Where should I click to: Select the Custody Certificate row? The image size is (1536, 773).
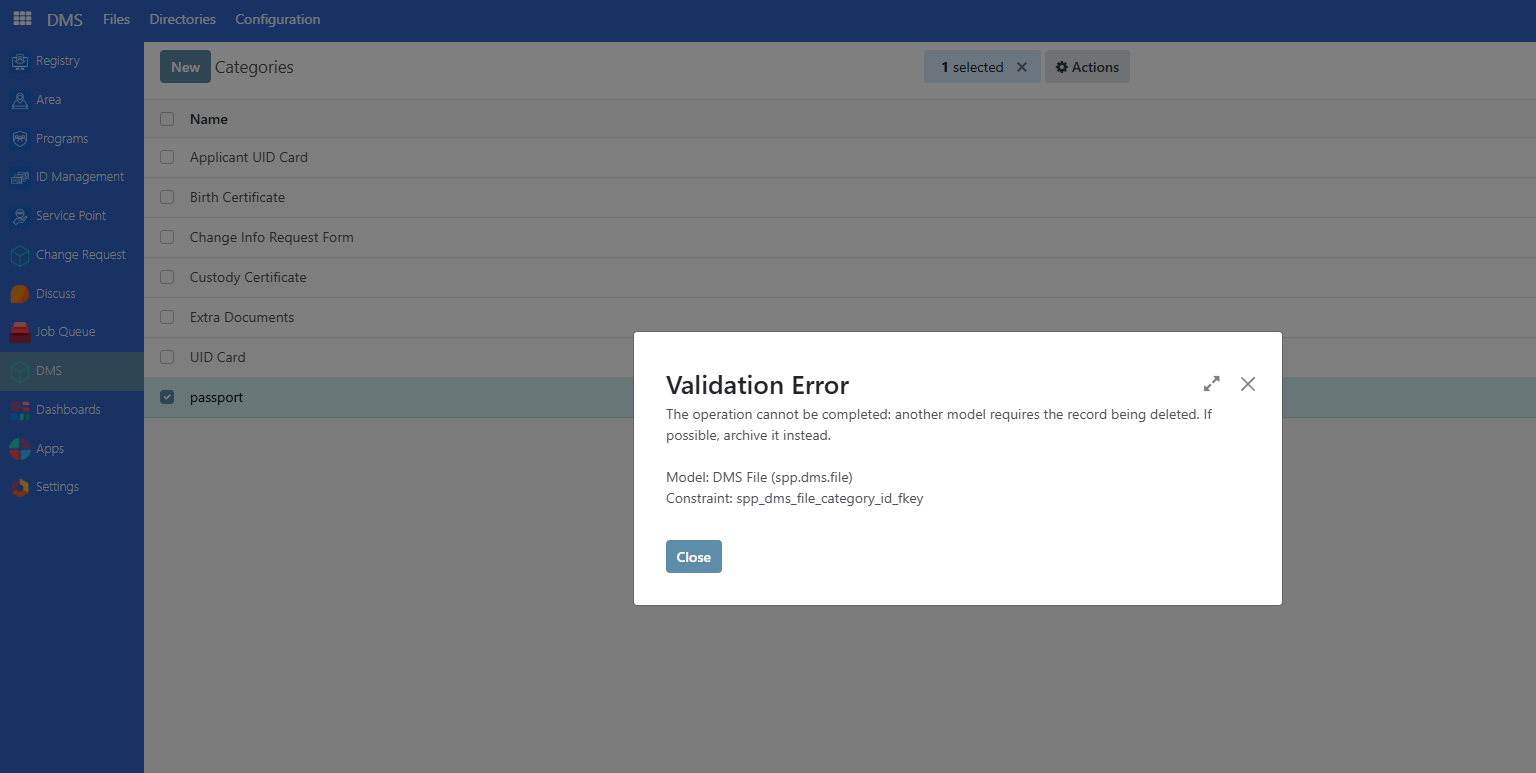[248, 277]
